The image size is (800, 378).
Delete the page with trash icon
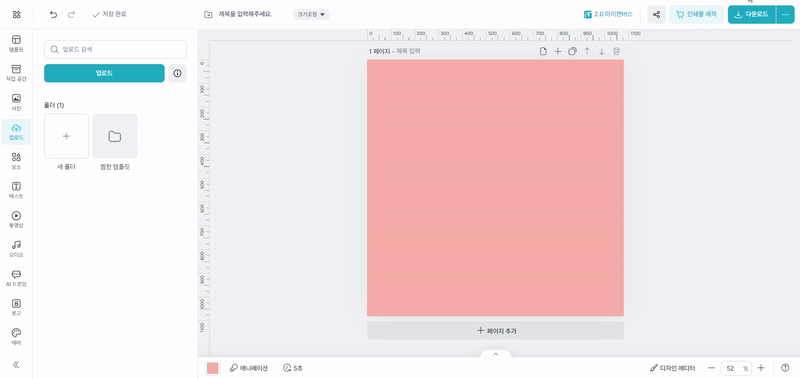[x=616, y=51]
